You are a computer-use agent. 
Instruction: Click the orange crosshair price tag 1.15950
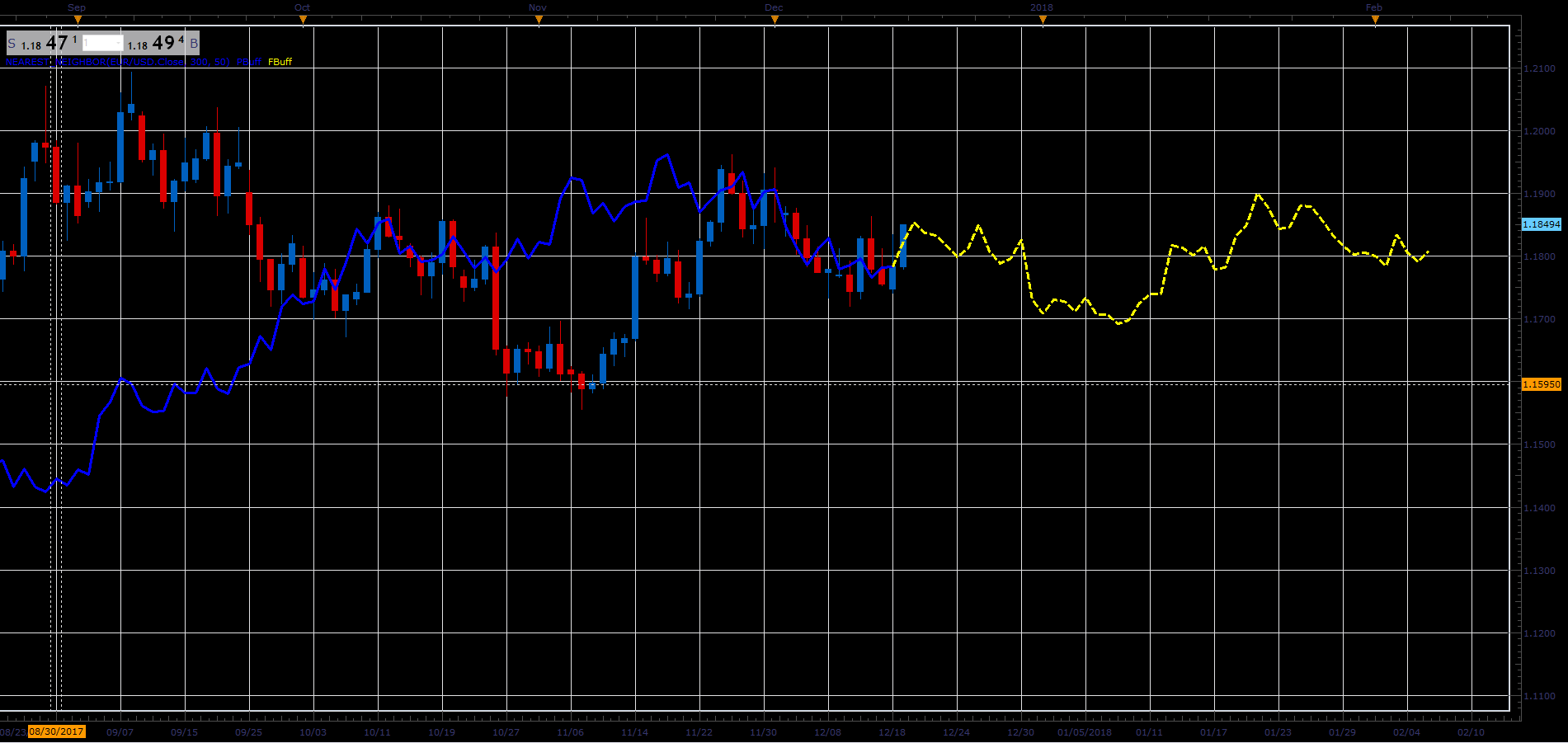click(1541, 384)
